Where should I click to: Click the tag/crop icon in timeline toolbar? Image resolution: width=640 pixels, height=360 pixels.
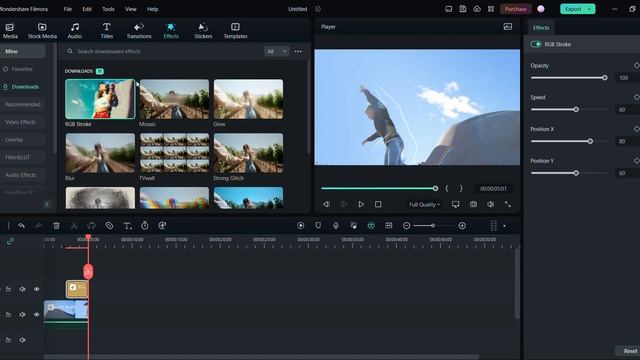109,225
